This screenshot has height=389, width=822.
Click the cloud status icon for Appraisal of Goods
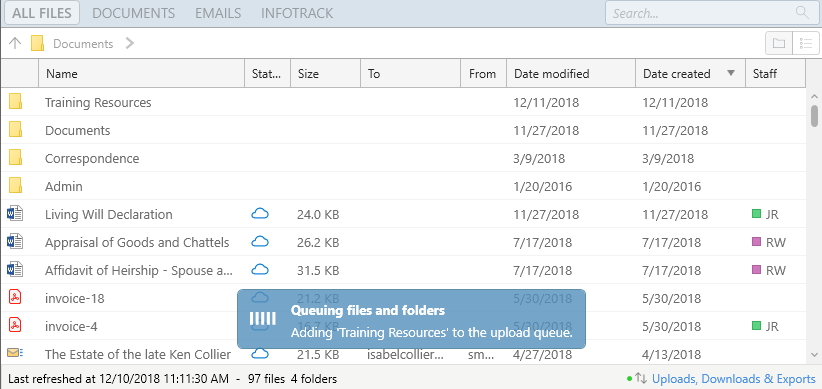pos(260,242)
